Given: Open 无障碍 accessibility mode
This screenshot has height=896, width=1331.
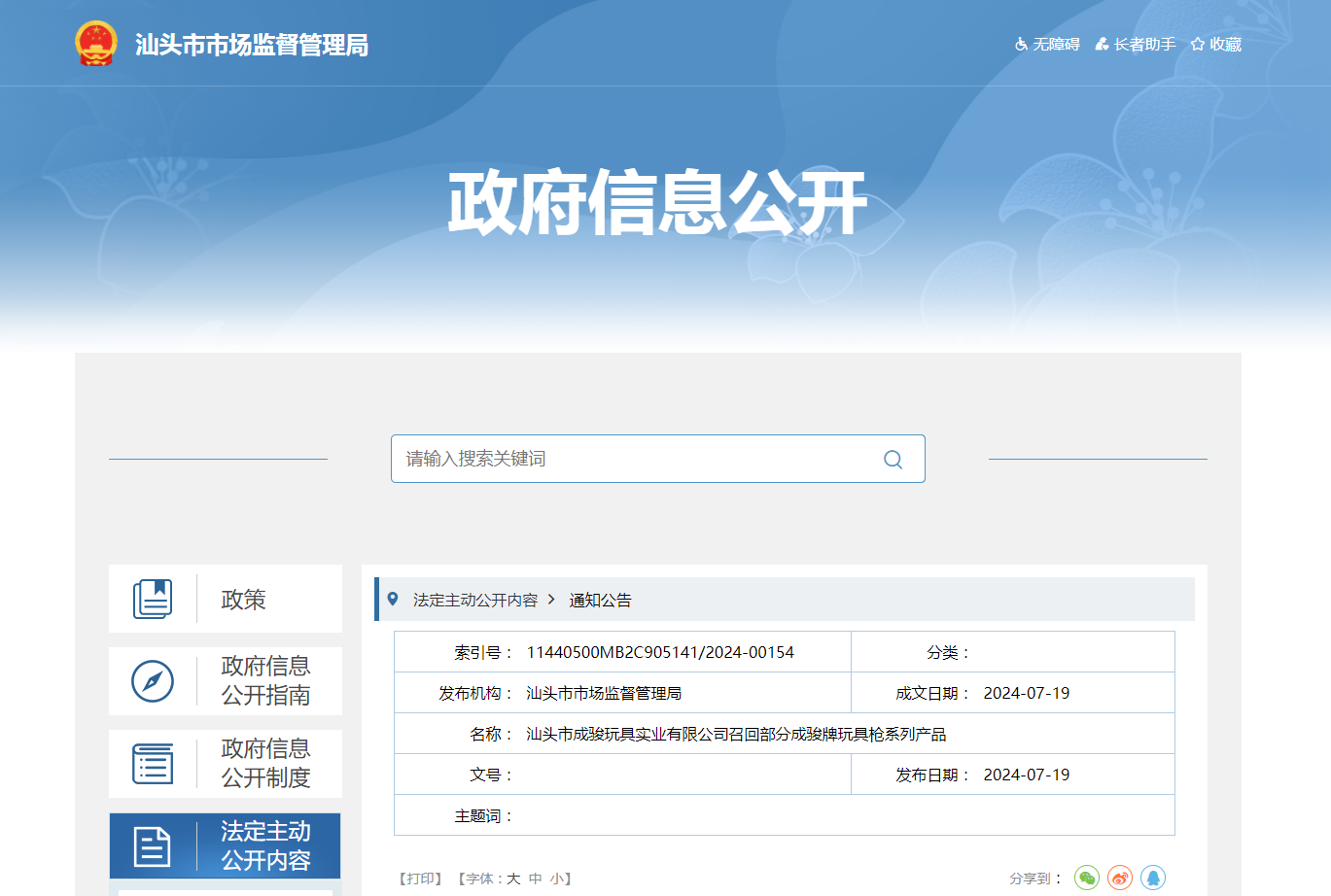Looking at the screenshot, I should [x=1047, y=45].
